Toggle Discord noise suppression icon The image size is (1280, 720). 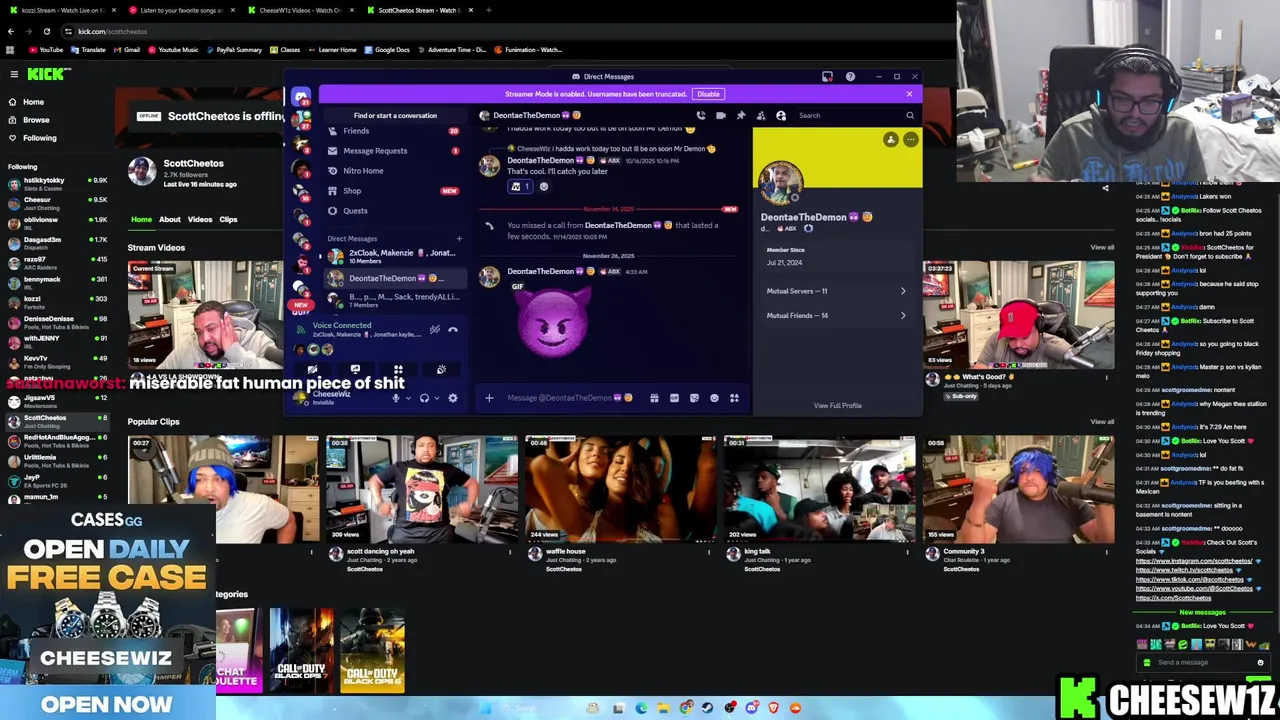tap(434, 329)
